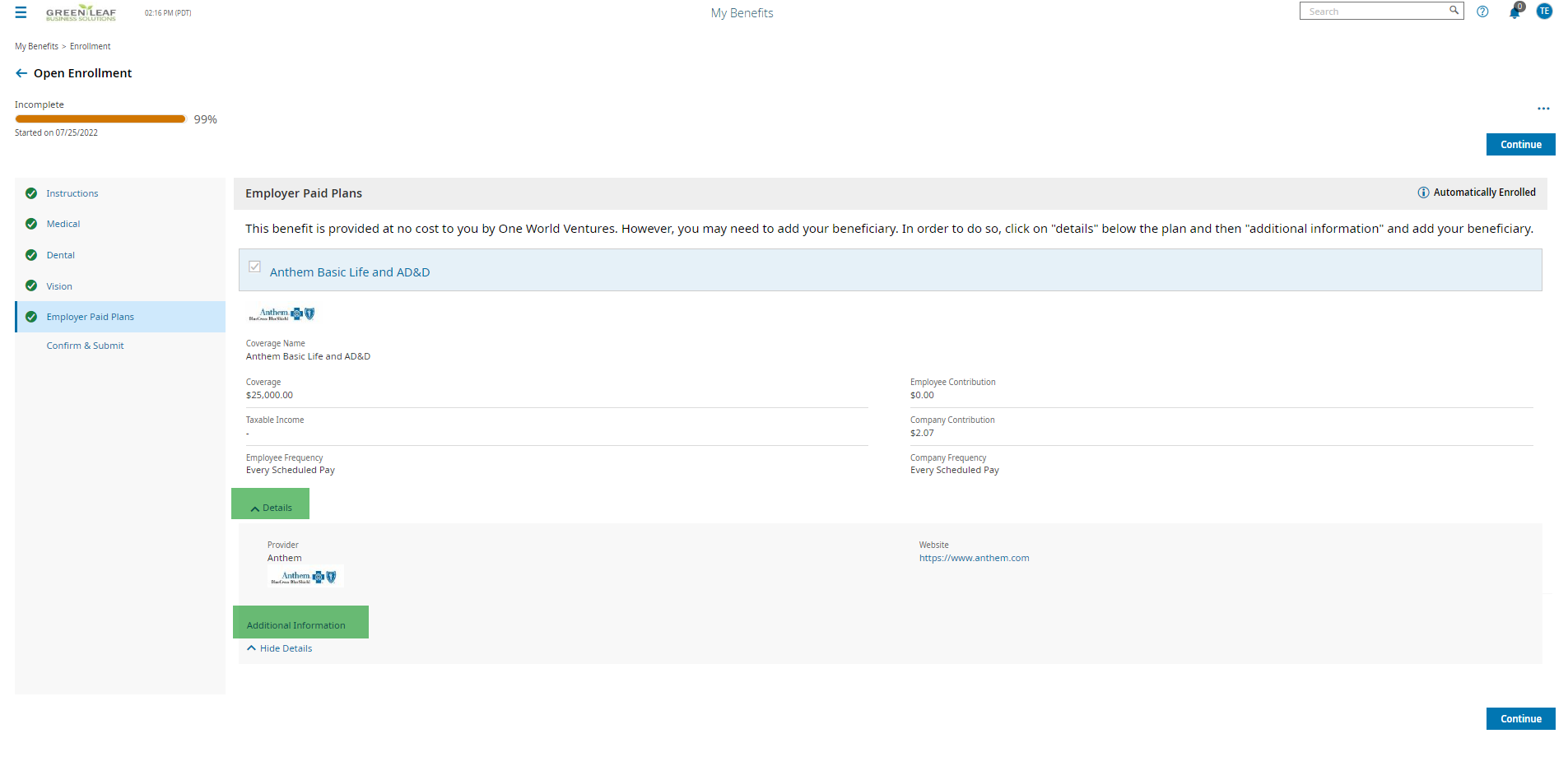
Task: Open the three-dot more options menu
Action: pos(1543,109)
